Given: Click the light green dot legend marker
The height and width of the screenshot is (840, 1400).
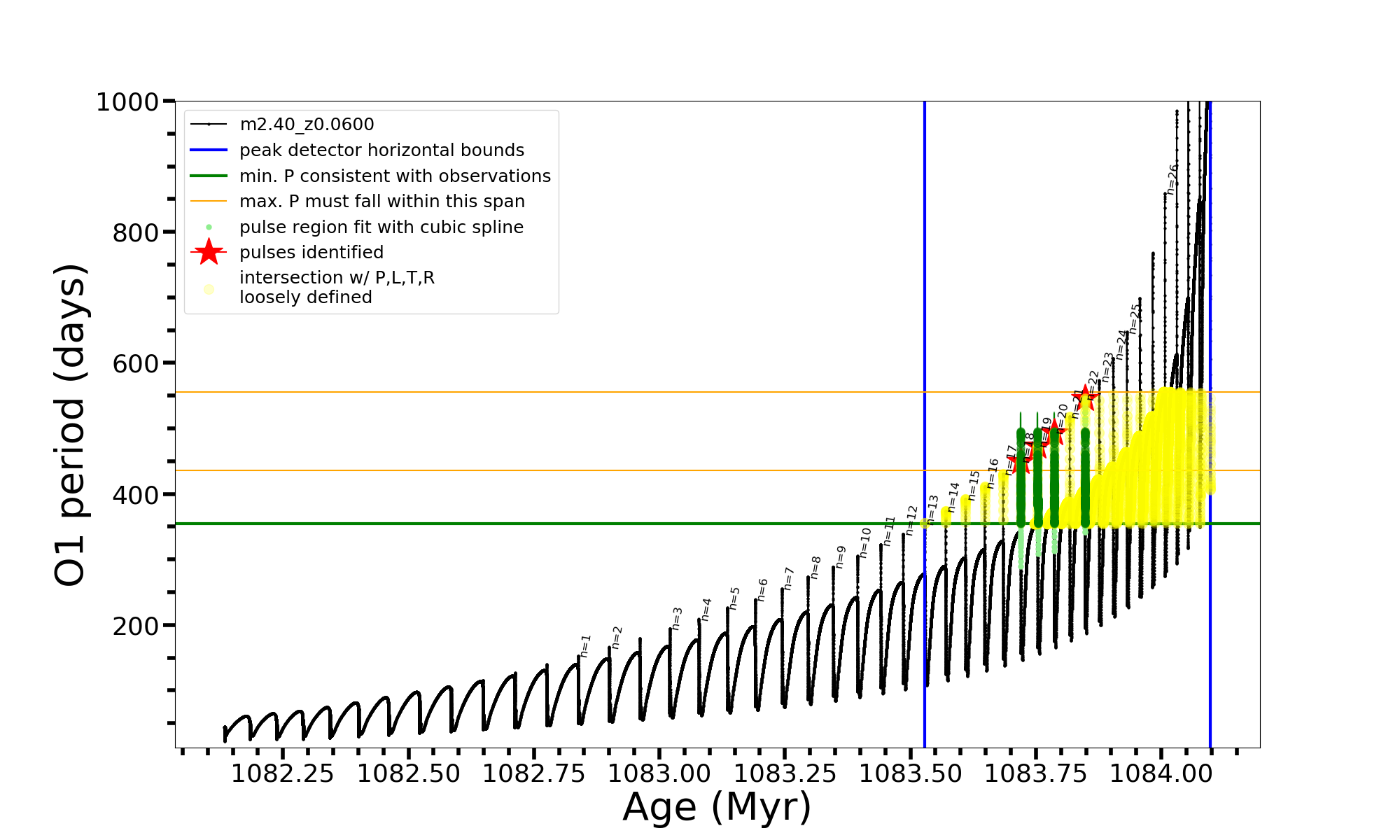Looking at the screenshot, I should (209, 227).
